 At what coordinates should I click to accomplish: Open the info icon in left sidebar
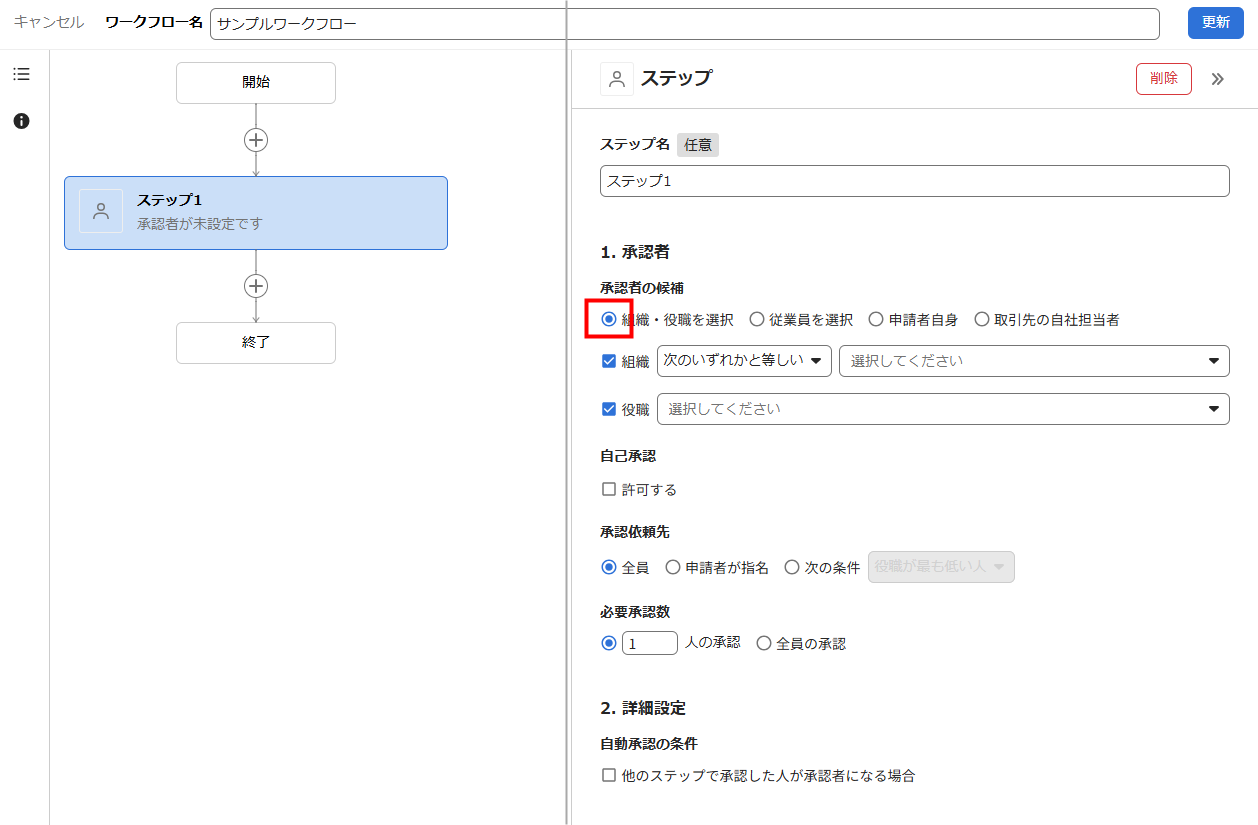(21, 121)
